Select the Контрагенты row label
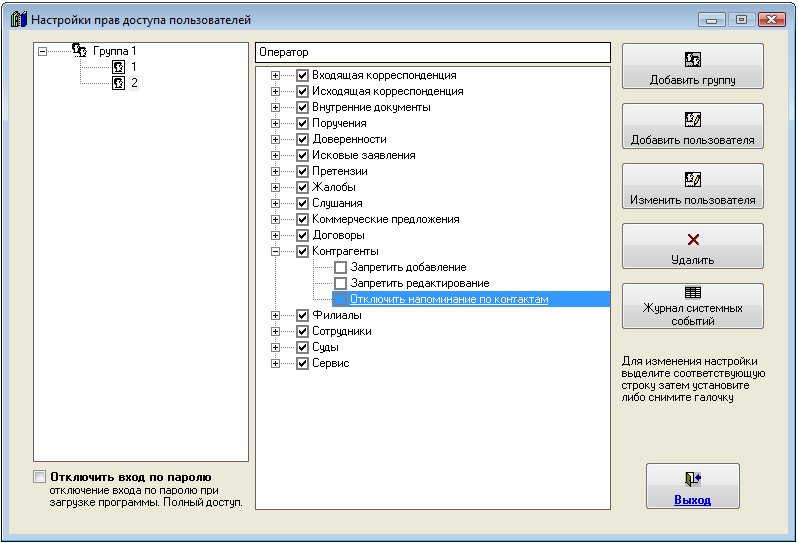The width and height of the screenshot is (798, 543). pyautogui.click(x=345, y=251)
